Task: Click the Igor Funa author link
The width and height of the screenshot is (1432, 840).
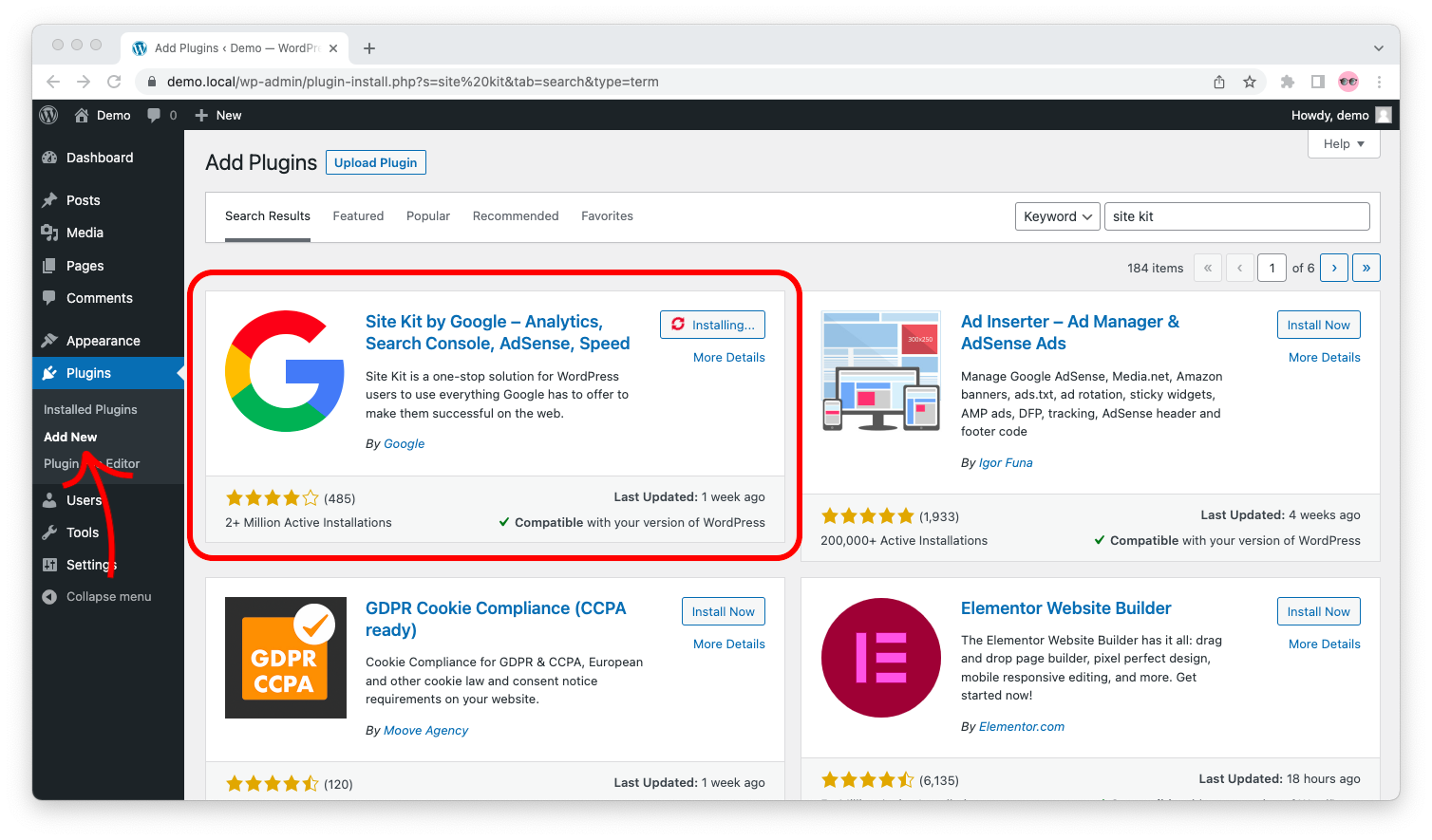Action: (x=1006, y=463)
